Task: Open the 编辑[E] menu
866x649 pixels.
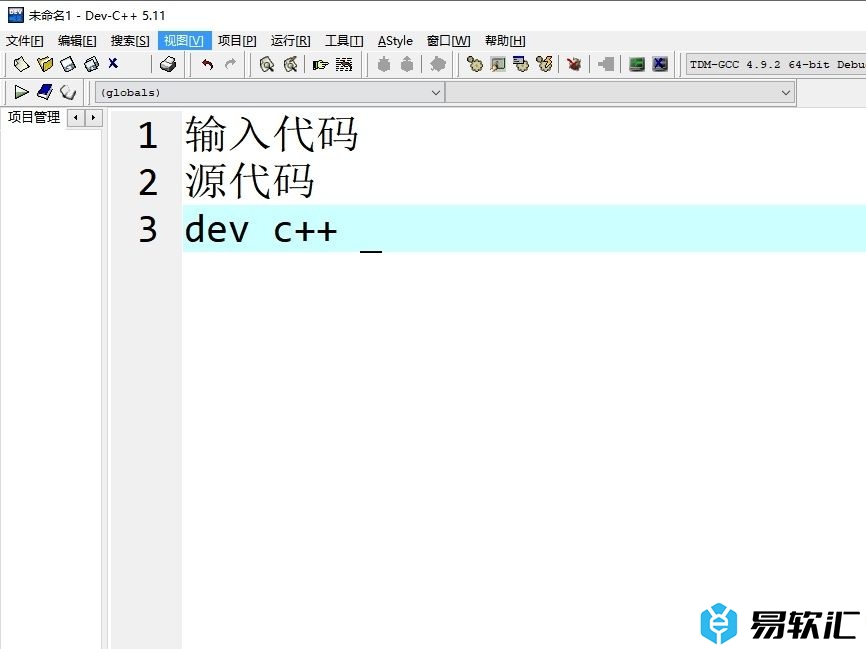Action: pos(77,41)
